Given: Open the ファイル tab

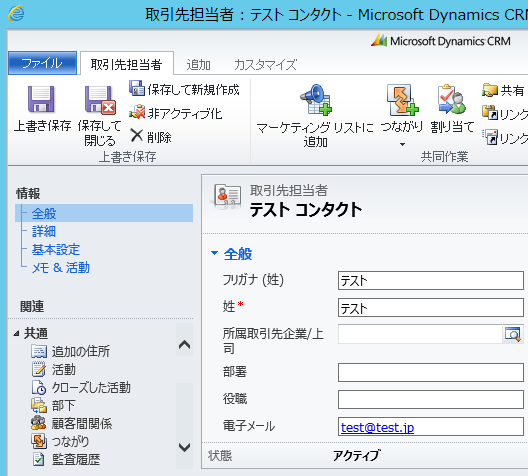Looking at the screenshot, I should point(42,63).
